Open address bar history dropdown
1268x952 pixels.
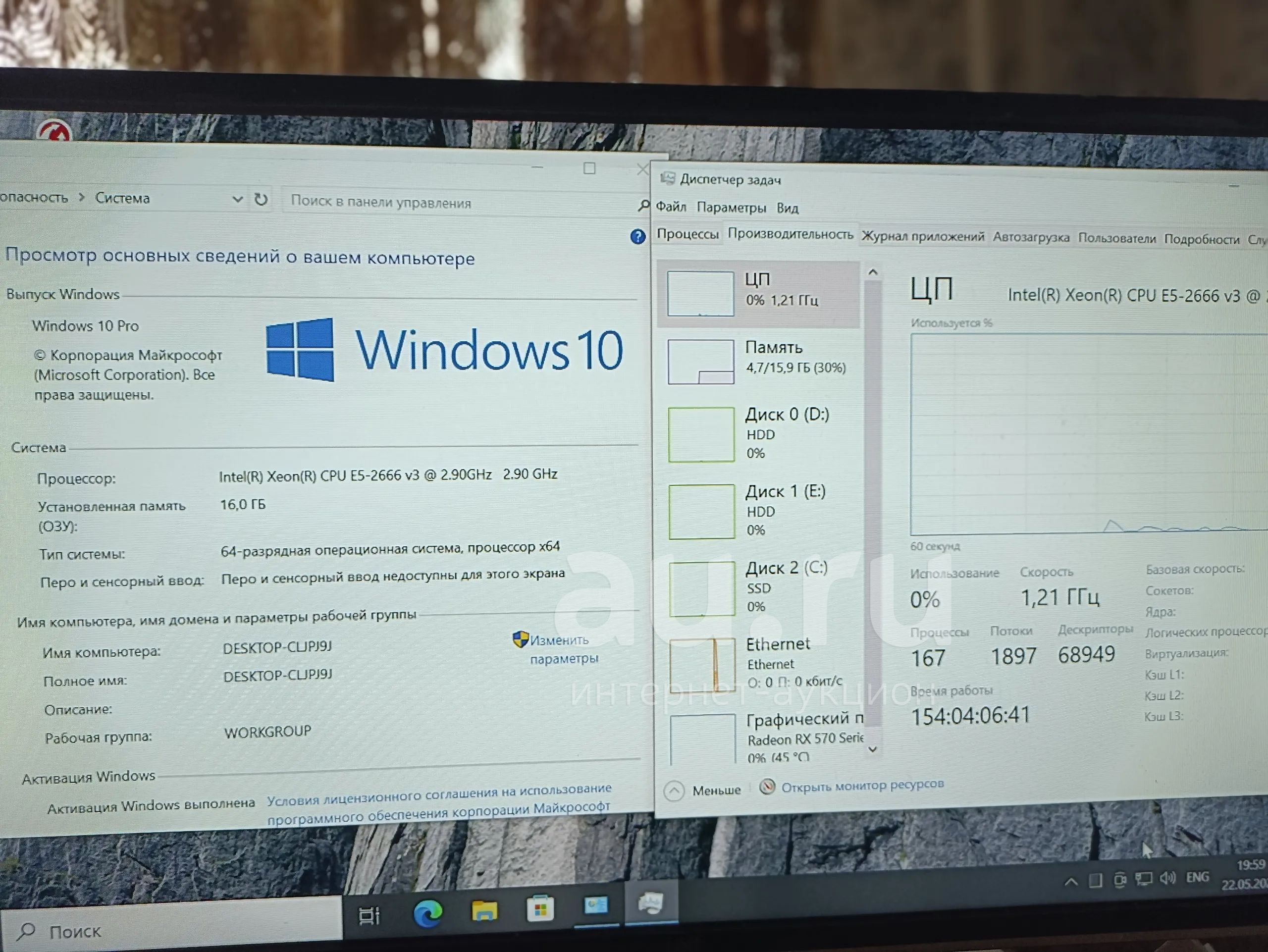click(237, 199)
